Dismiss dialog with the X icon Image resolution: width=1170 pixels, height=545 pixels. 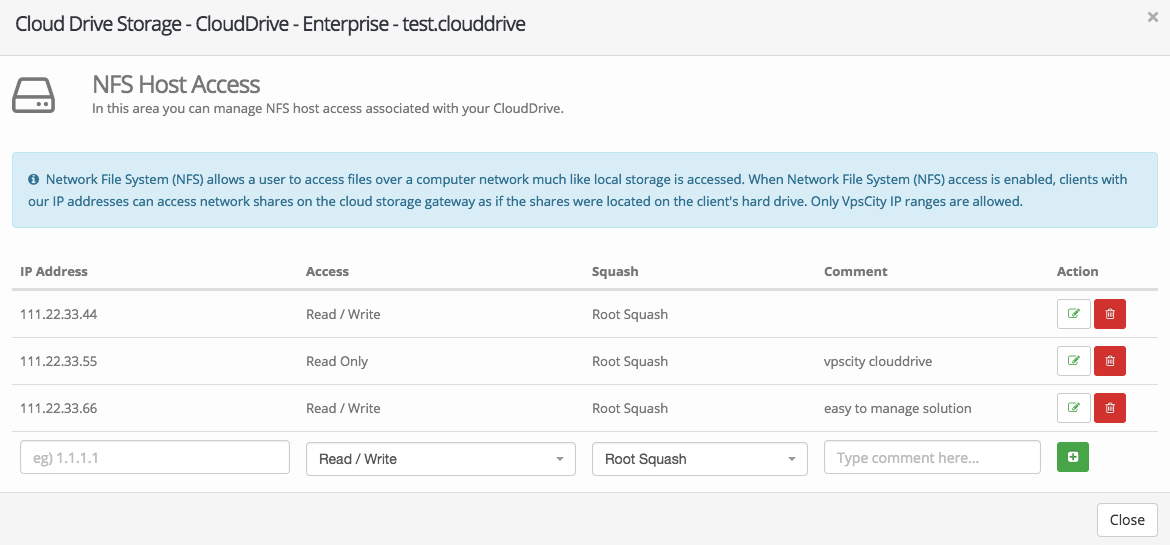[x=1152, y=17]
